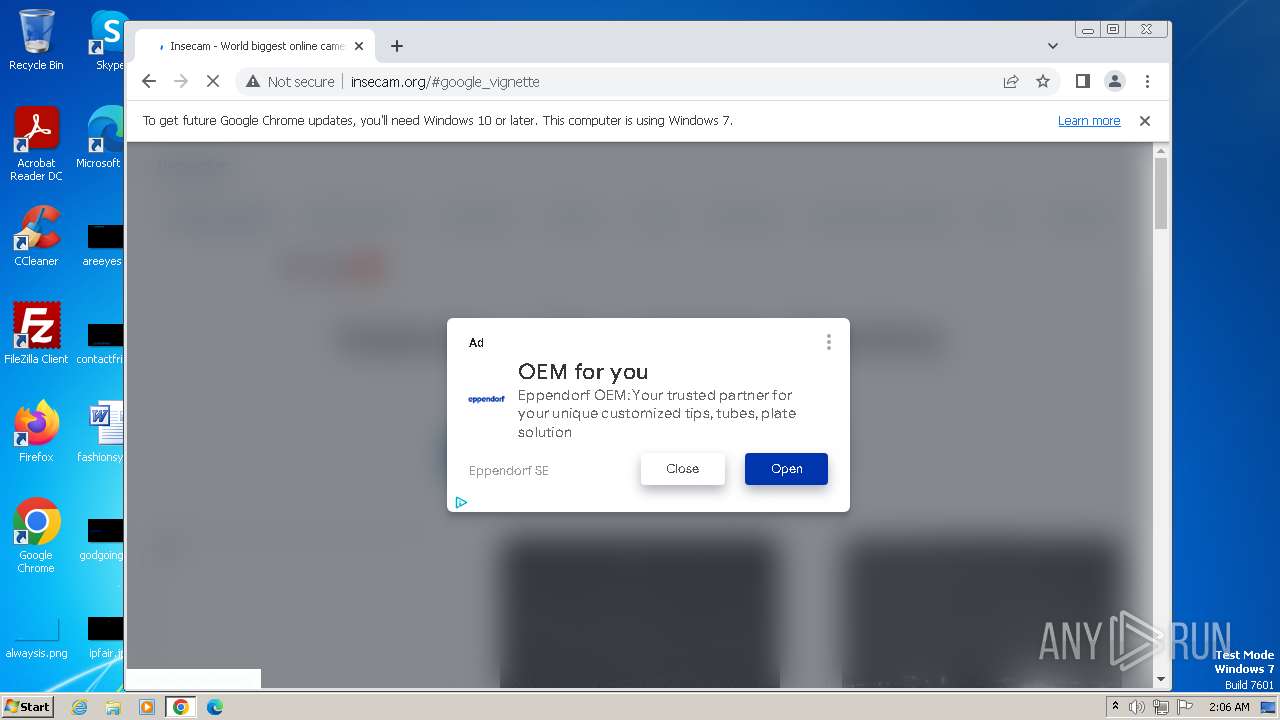1280x720 pixels.
Task: Launch CCleaner desktop shortcut
Action: 36,236
